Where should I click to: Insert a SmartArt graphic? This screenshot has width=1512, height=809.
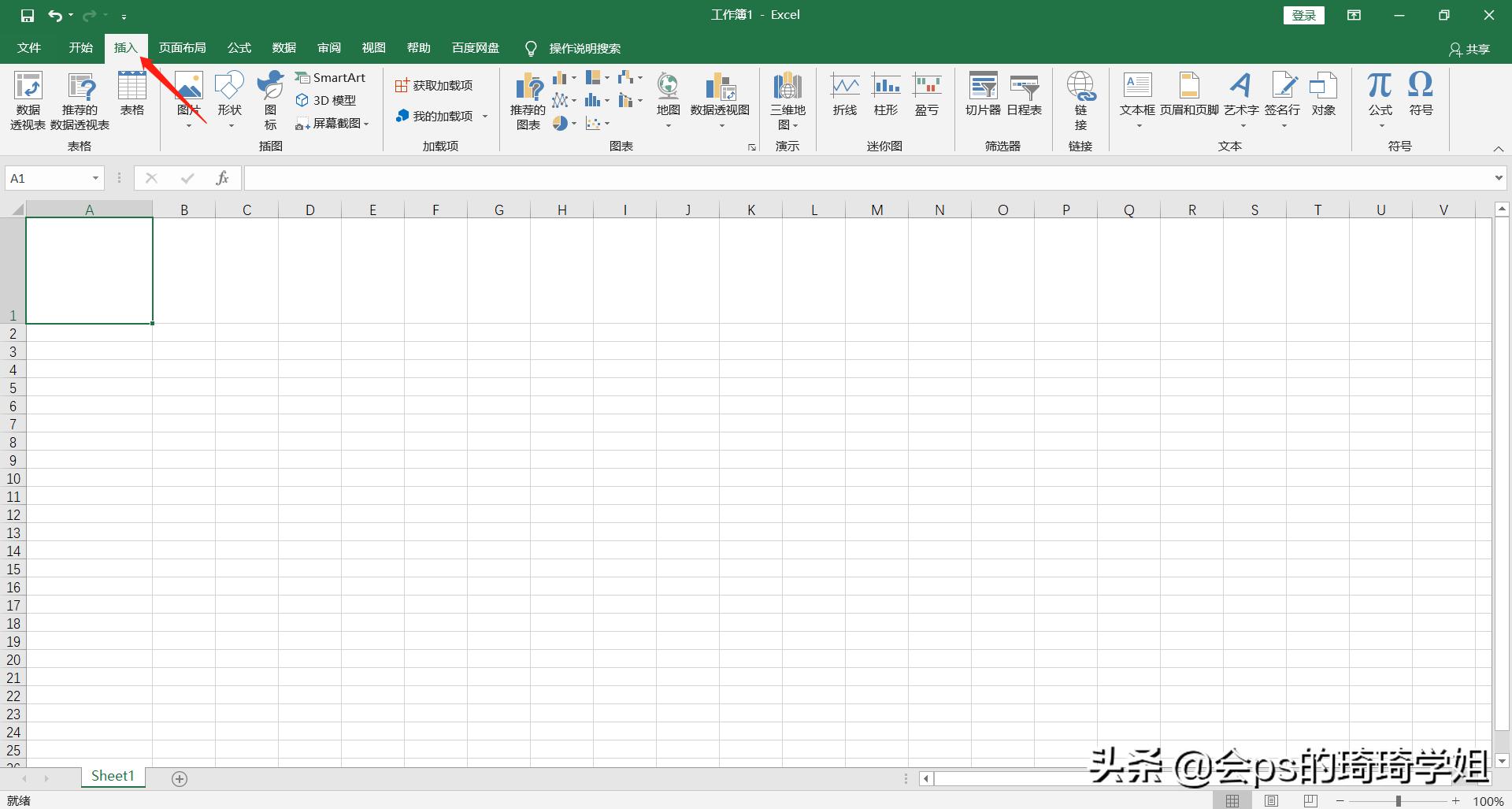[331, 77]
